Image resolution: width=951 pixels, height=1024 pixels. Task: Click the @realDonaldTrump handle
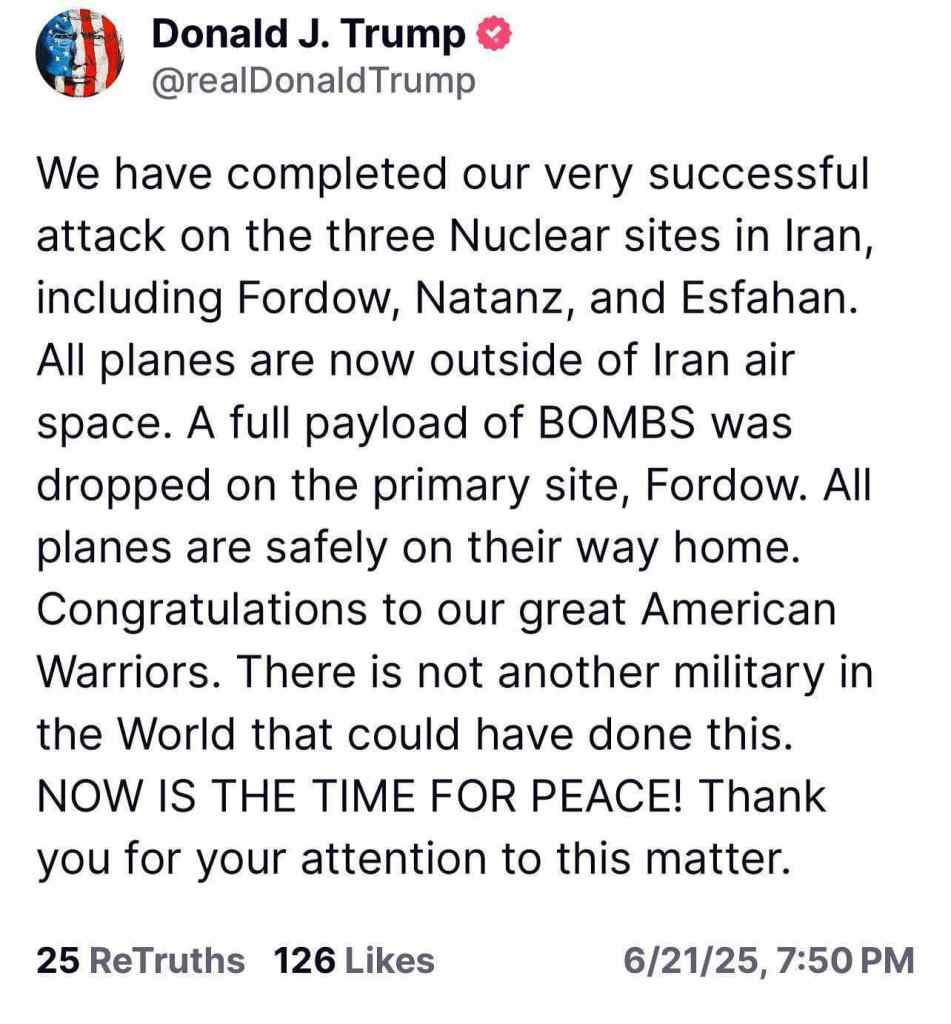312,82
